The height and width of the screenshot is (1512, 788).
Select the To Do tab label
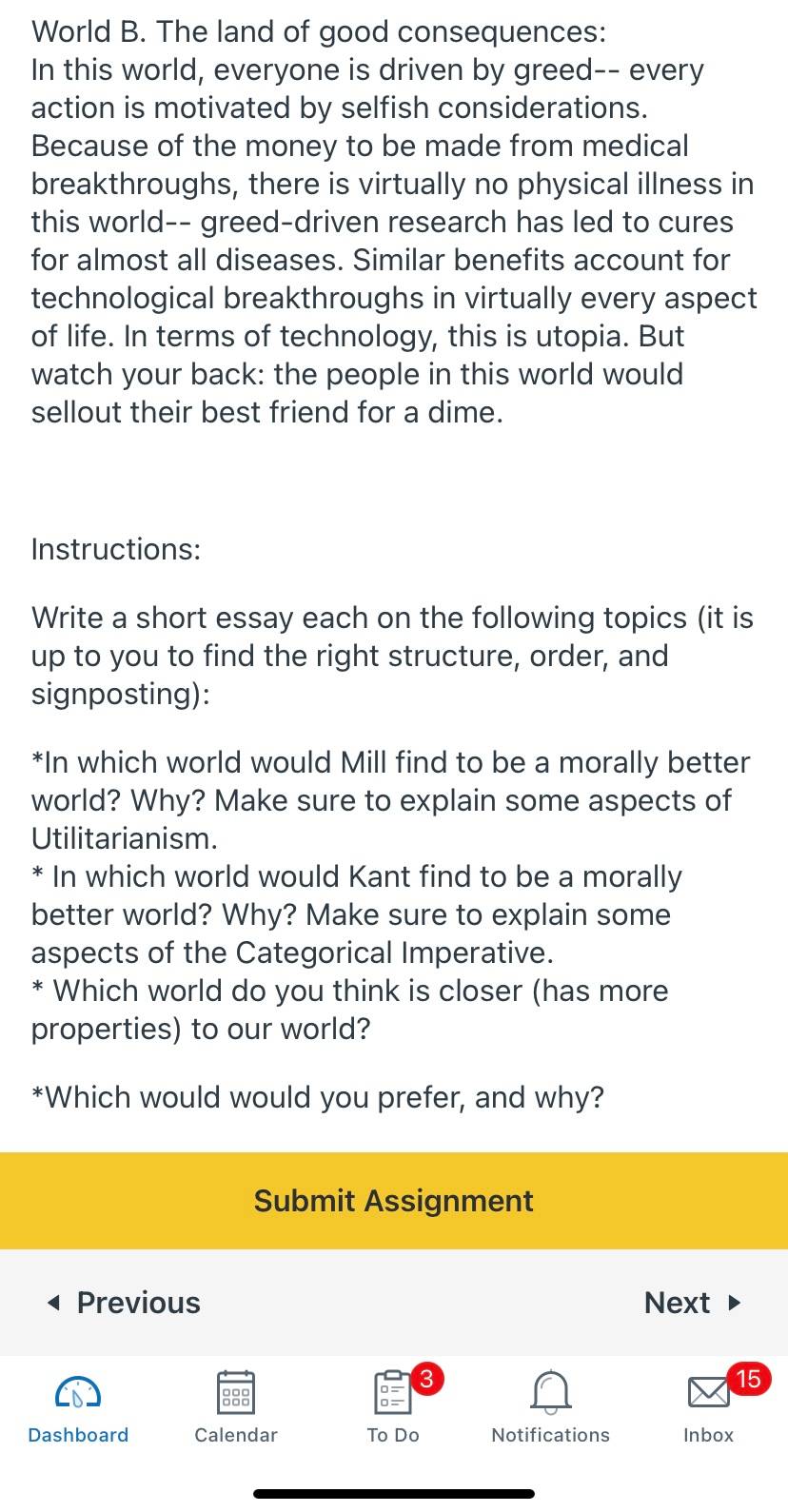[x=393, y=1435]
